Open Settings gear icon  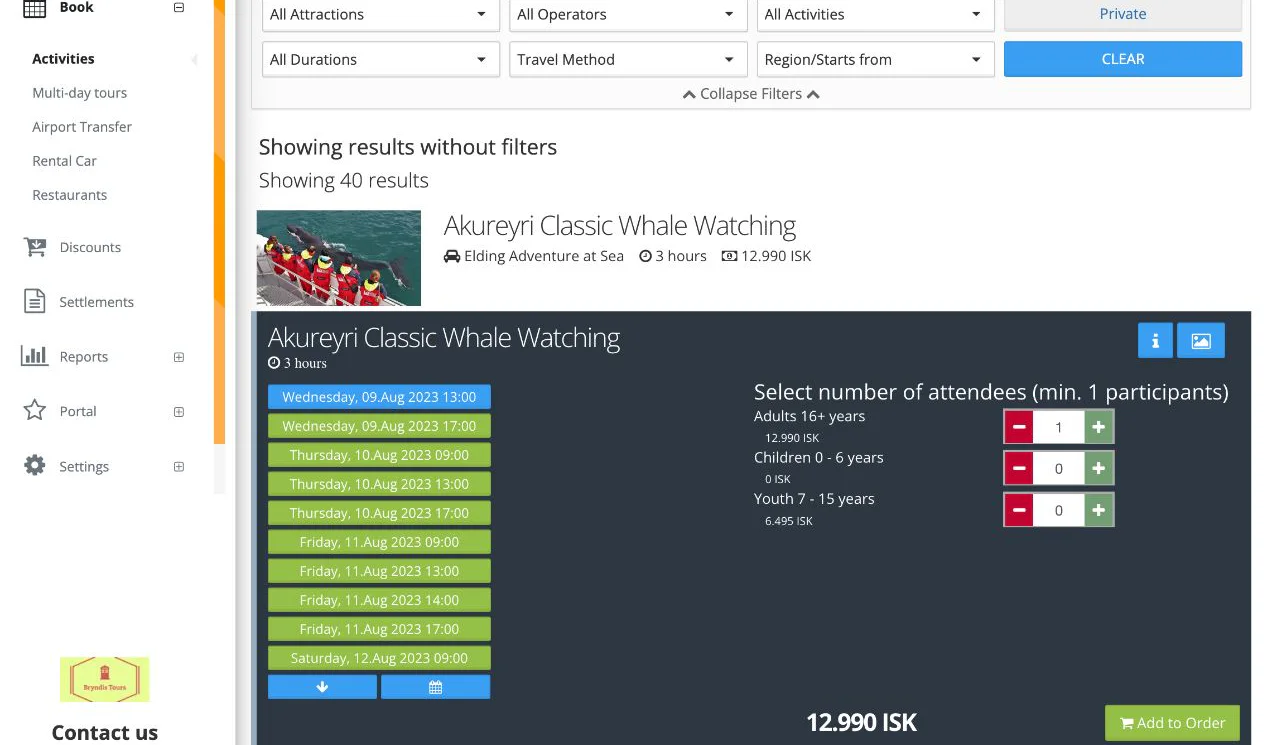tap(35, 466)
